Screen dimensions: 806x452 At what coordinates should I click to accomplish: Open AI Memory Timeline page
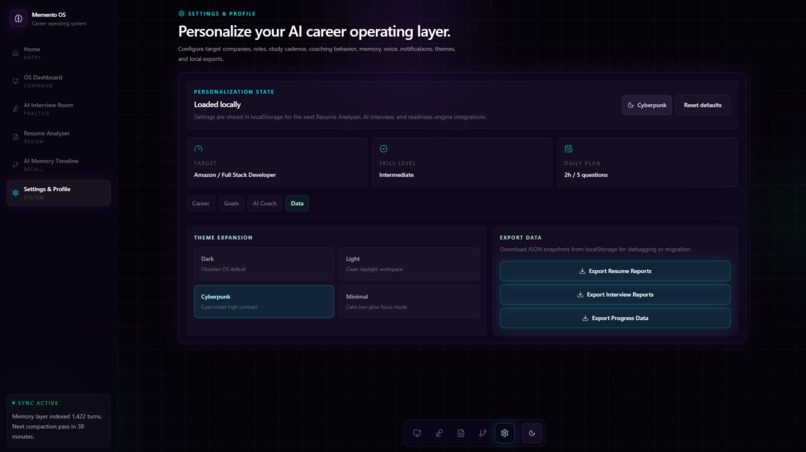coord(59,165)
